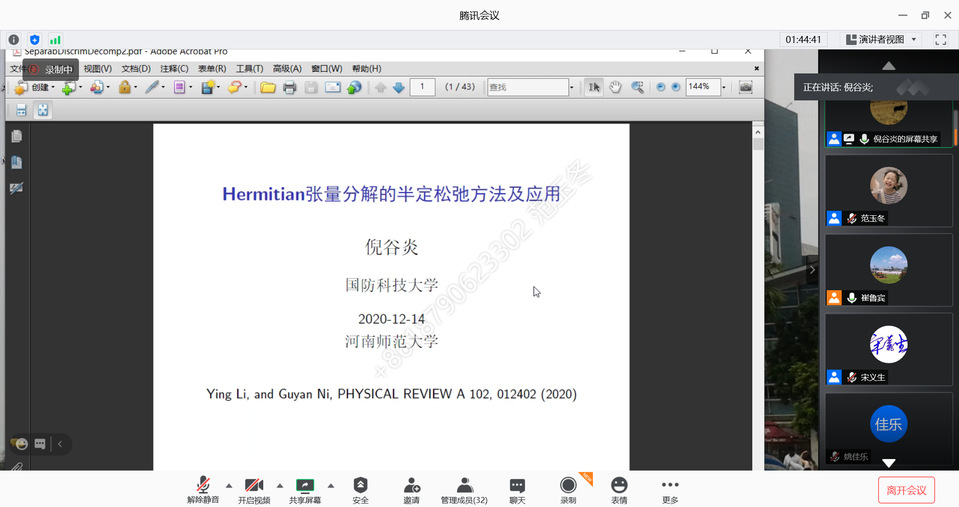Expand arrow next to 共享屏幕

point(331,485)
